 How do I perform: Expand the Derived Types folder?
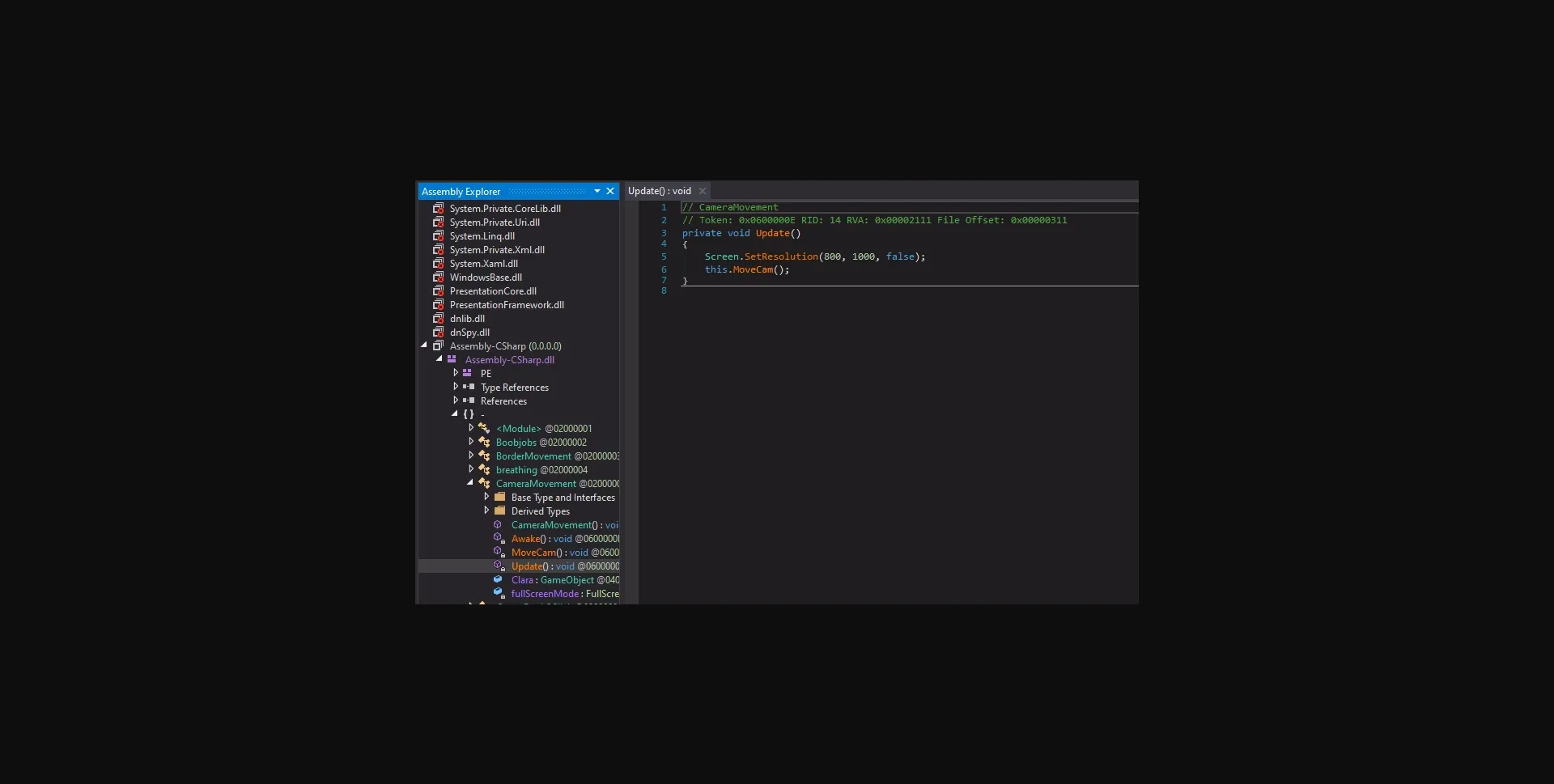coord(486,511)
